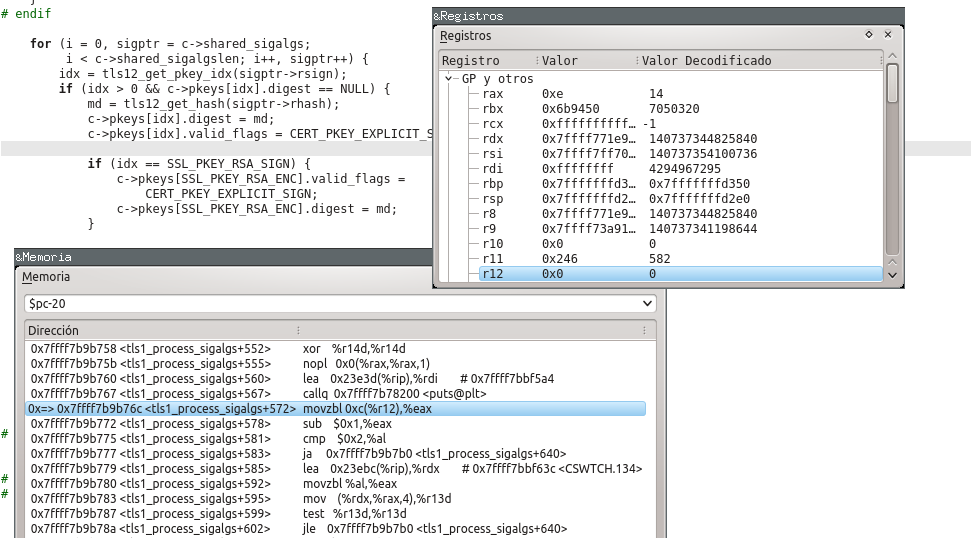This screenshot has height=538, width=971.
Task: Select the r11 register row
Action: tap(681, 258)
